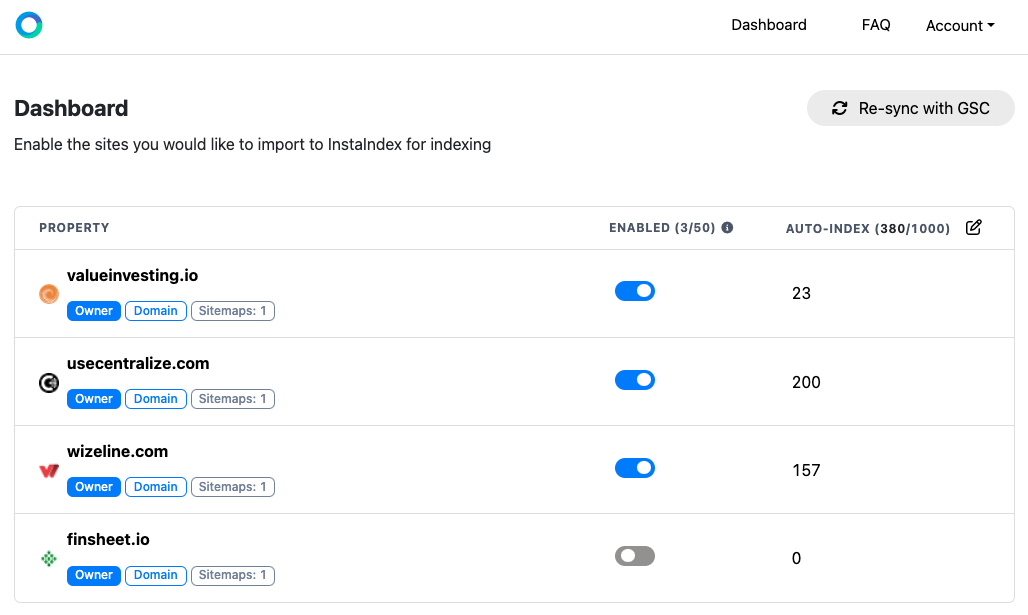Click Owner badge for wizeline.com
The height and width of the screenshot is (615, 1028).
[94, 486]
